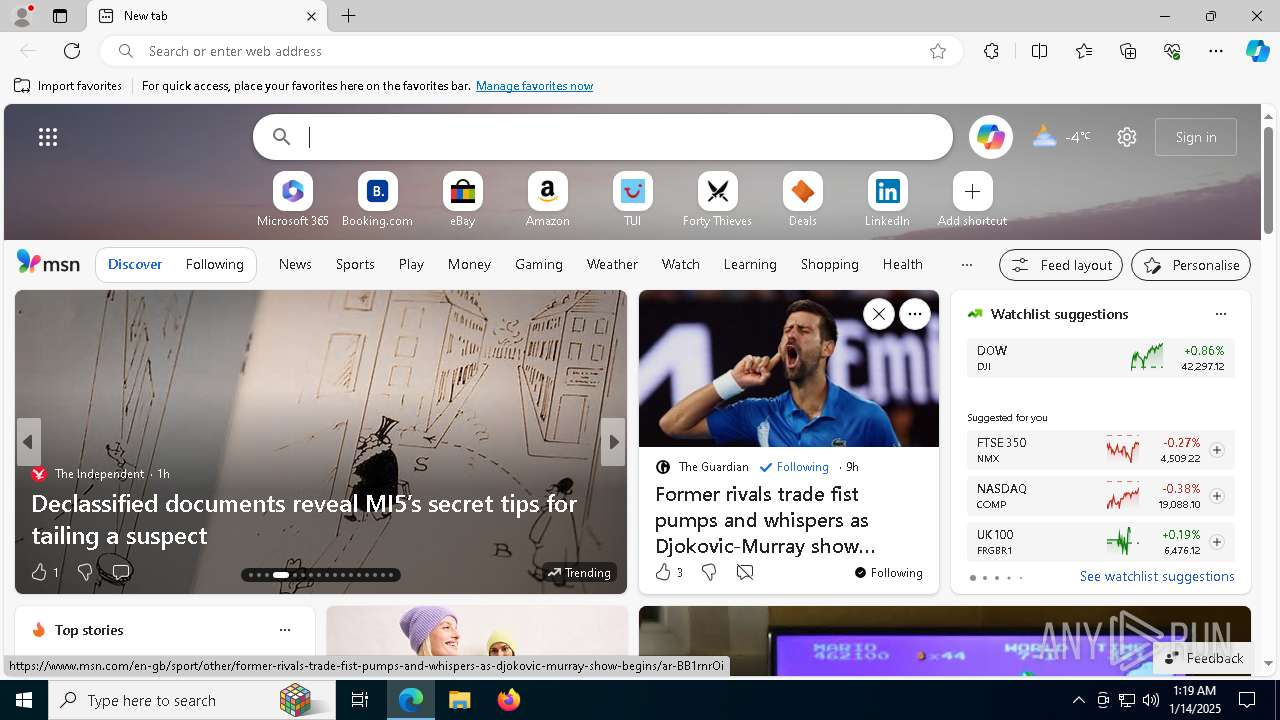Image resolution: width=1280 pixels, height=720 pixels.
Task: Open Copilot from the page header
Action: 990,137
